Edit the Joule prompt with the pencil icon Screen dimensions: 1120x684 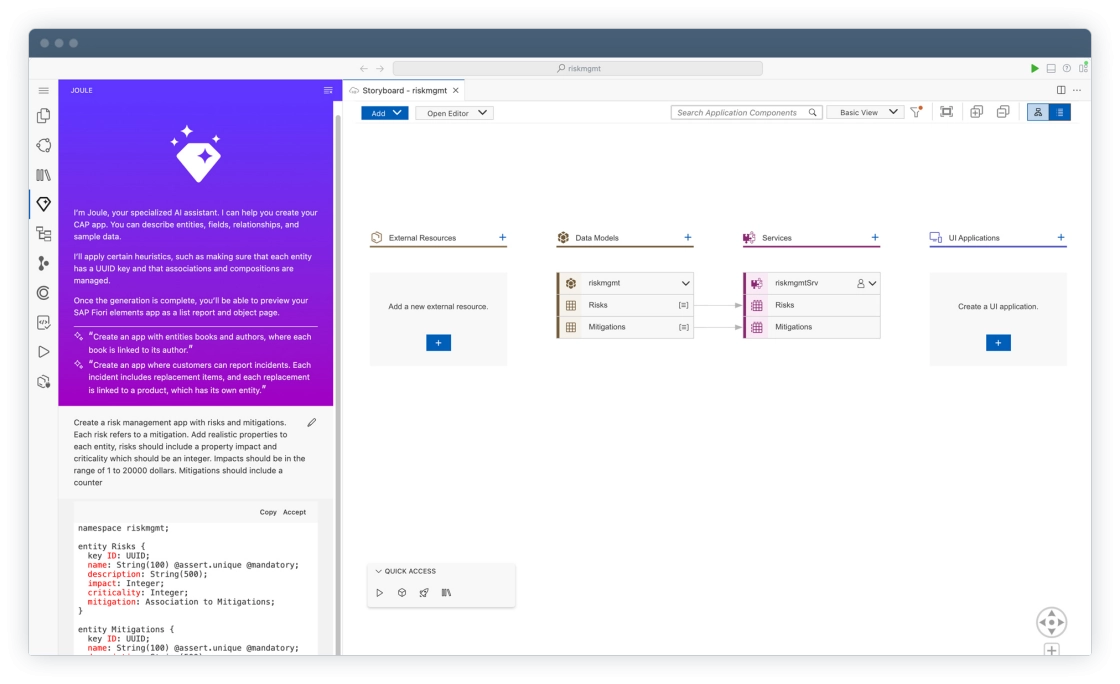point(311,423)
